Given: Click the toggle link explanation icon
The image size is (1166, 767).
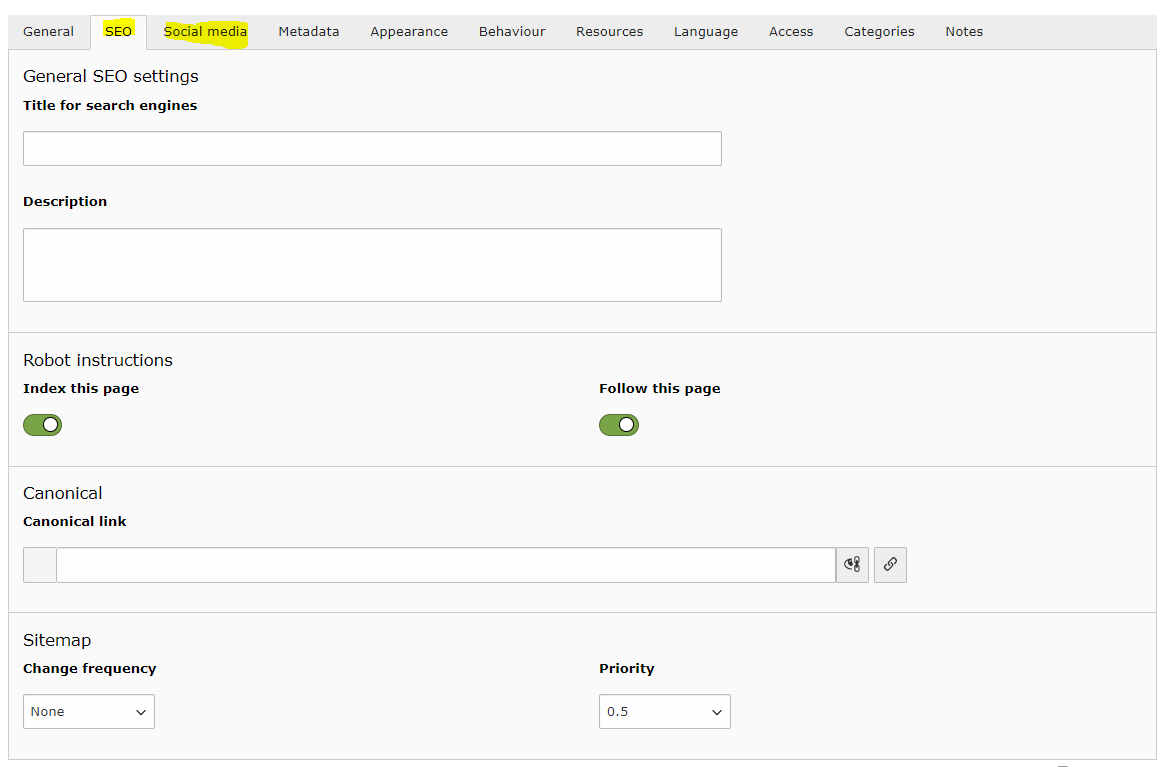Looking at the screenshot, I should point(852,565).
